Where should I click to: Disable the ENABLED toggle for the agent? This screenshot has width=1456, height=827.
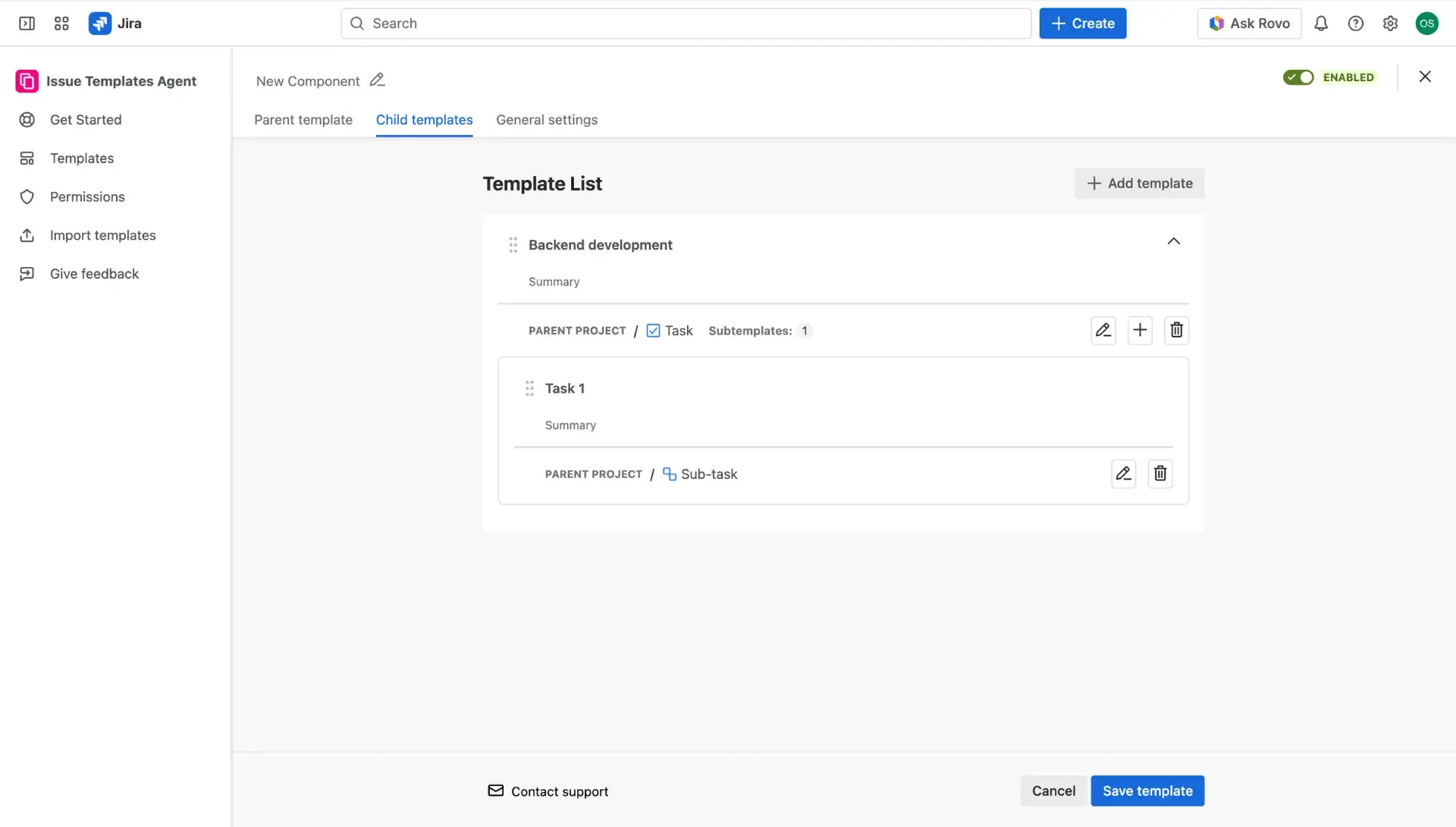[1298, 77]
